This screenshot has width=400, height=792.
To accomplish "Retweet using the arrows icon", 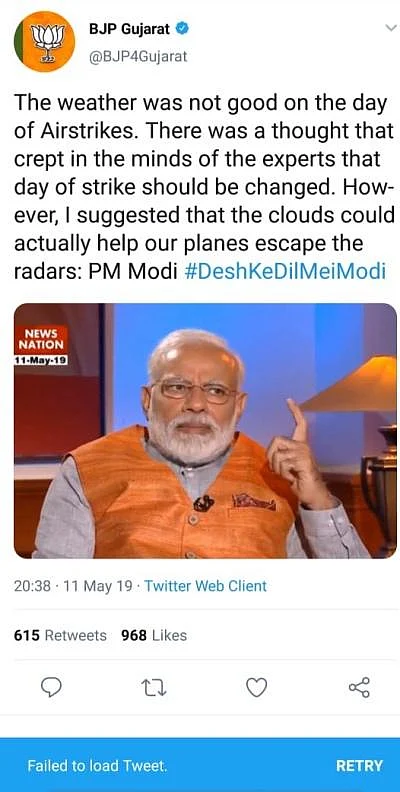I will 154,687.
